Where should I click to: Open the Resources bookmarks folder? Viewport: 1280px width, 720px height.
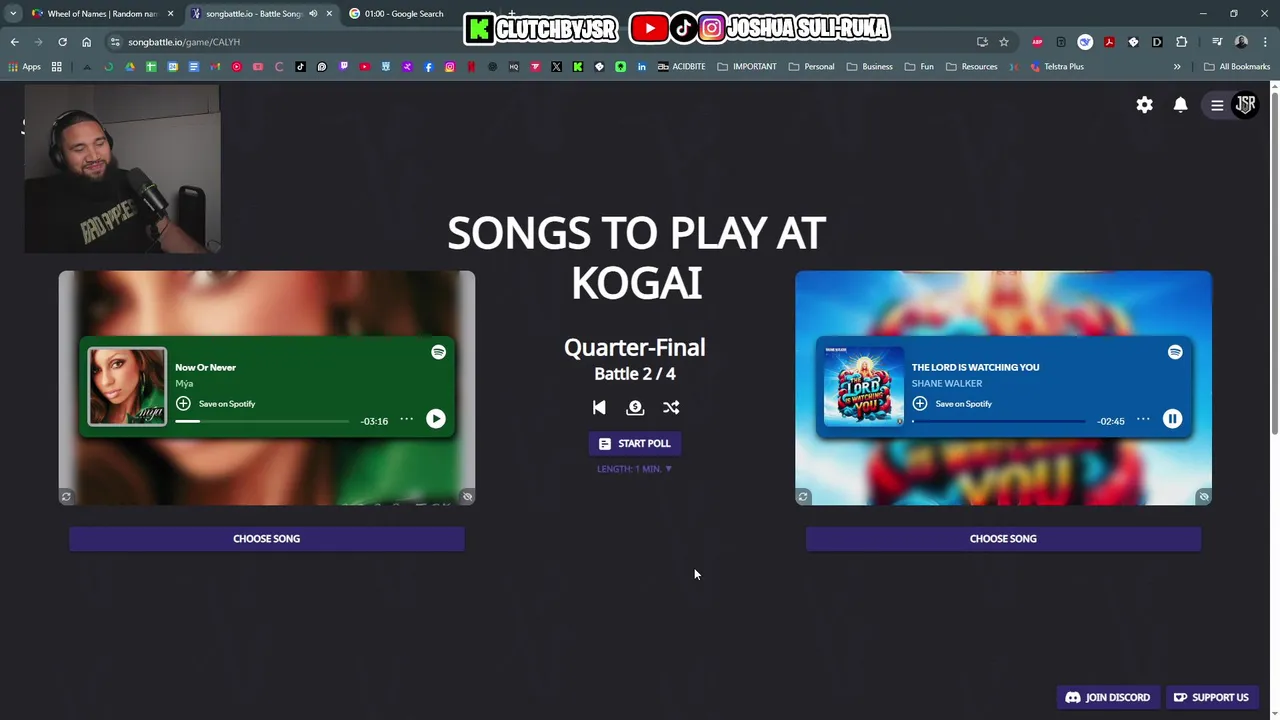pos(971,67)
